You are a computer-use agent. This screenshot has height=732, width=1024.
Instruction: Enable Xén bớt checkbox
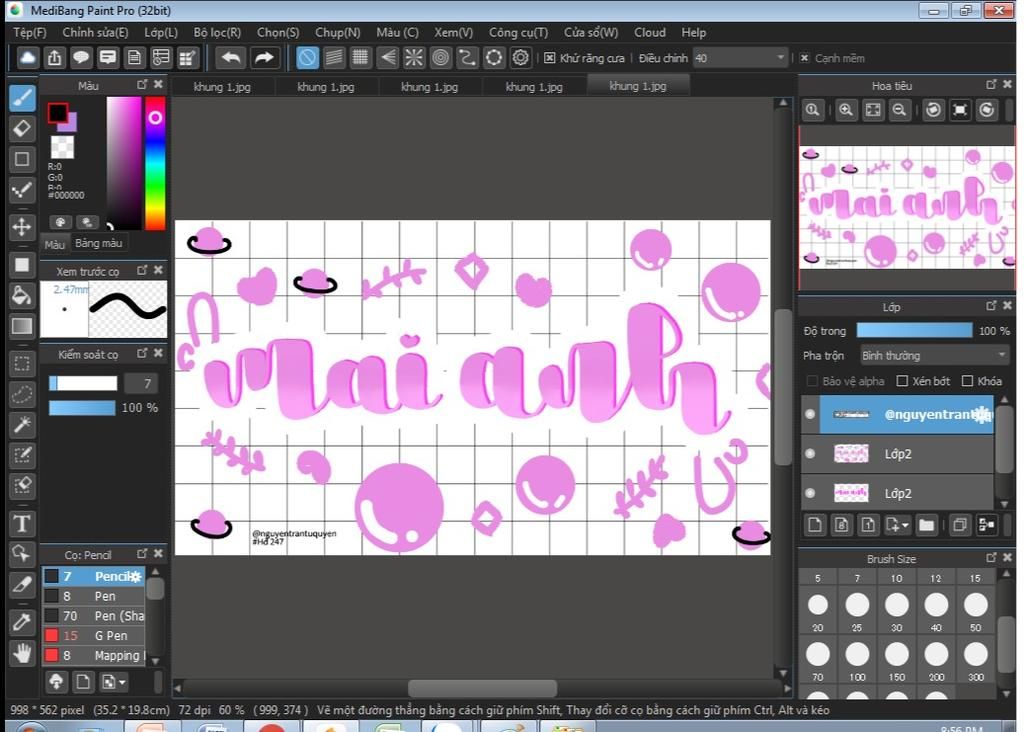click(902, 381)
